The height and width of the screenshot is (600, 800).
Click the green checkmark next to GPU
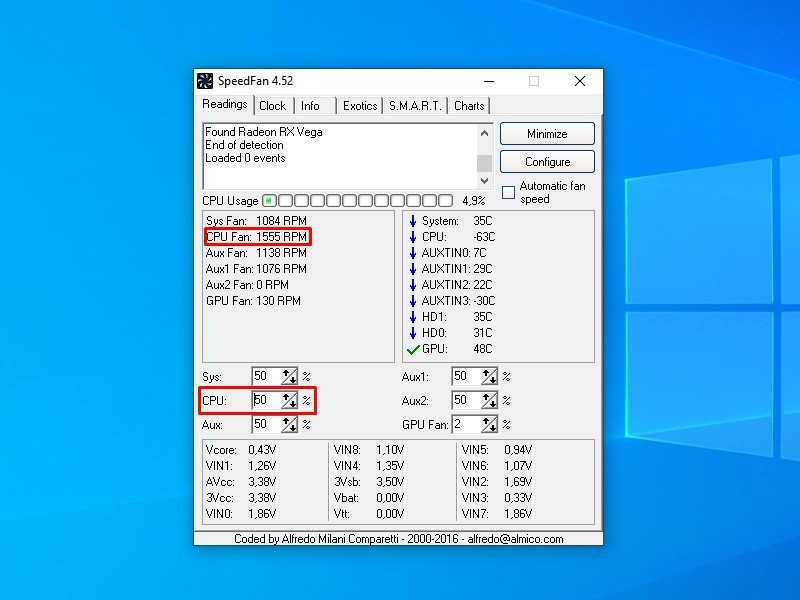pyautogui.click(x=413, y=349)
